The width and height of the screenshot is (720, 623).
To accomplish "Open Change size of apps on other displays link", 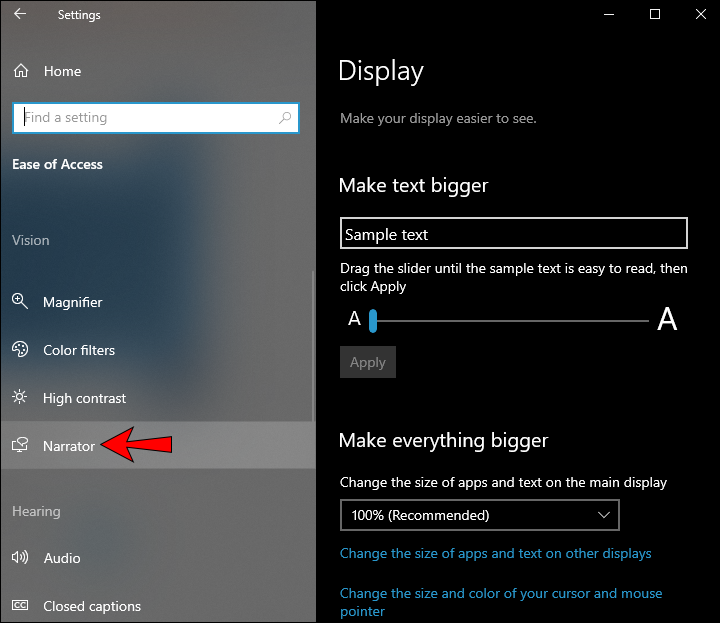I will pyautogui.click(x=495, y=553).
